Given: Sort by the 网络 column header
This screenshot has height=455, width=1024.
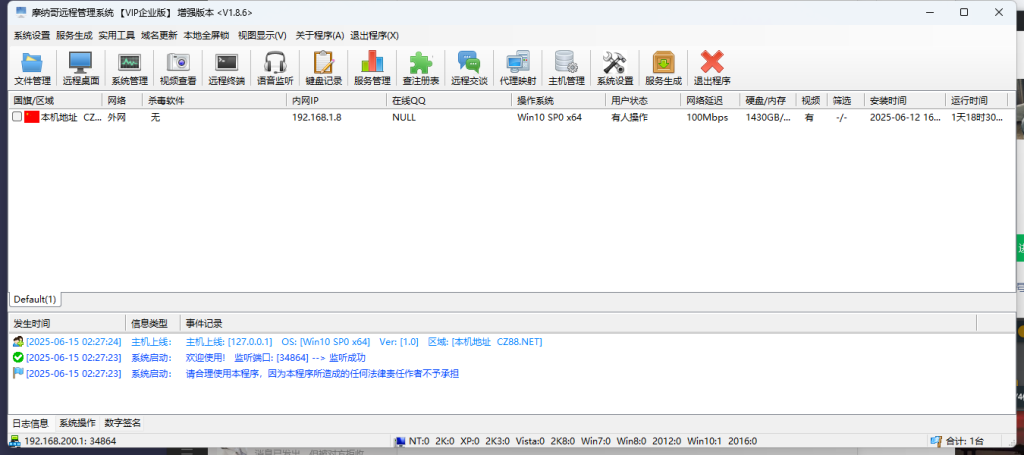Looking at the screenshot, I should (123, 101).
